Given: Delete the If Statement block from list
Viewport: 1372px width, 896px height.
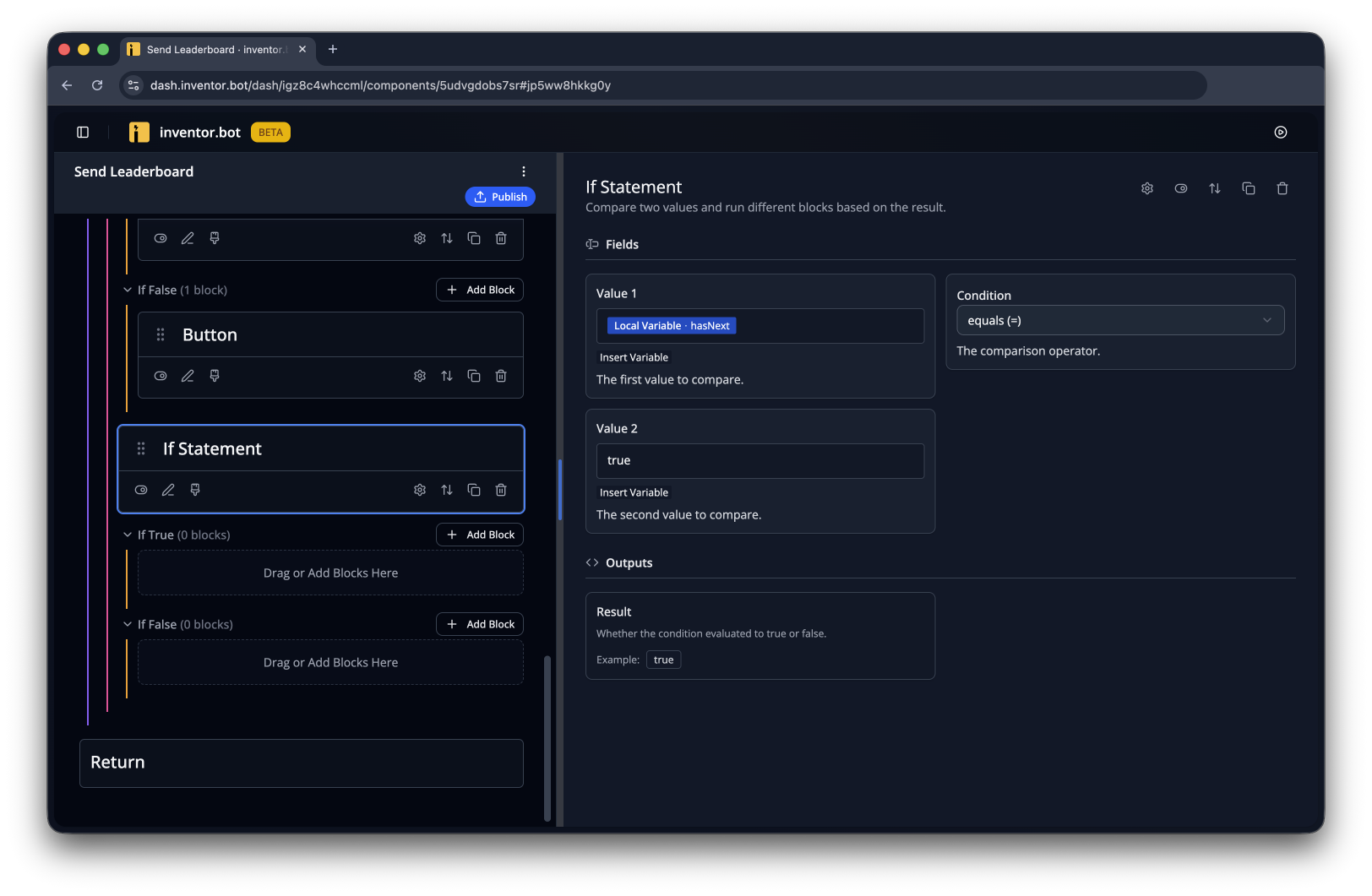Looking at the screenshot, I should [501, 490].
